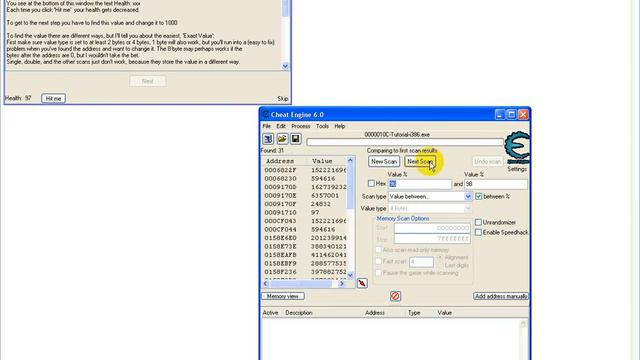640x360 pixels.
Task: Click scroll down arrow of tutorial text
Action: 285,66
